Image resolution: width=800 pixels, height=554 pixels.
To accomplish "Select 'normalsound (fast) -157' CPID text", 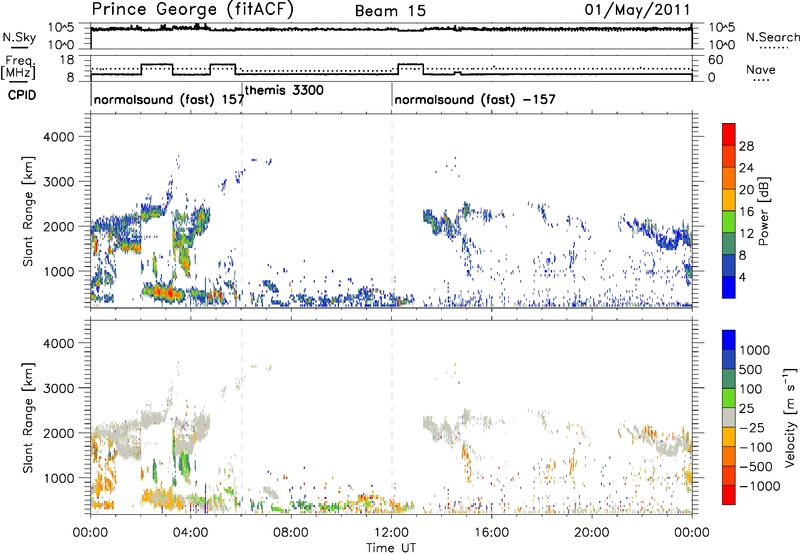I will point(475,99).
